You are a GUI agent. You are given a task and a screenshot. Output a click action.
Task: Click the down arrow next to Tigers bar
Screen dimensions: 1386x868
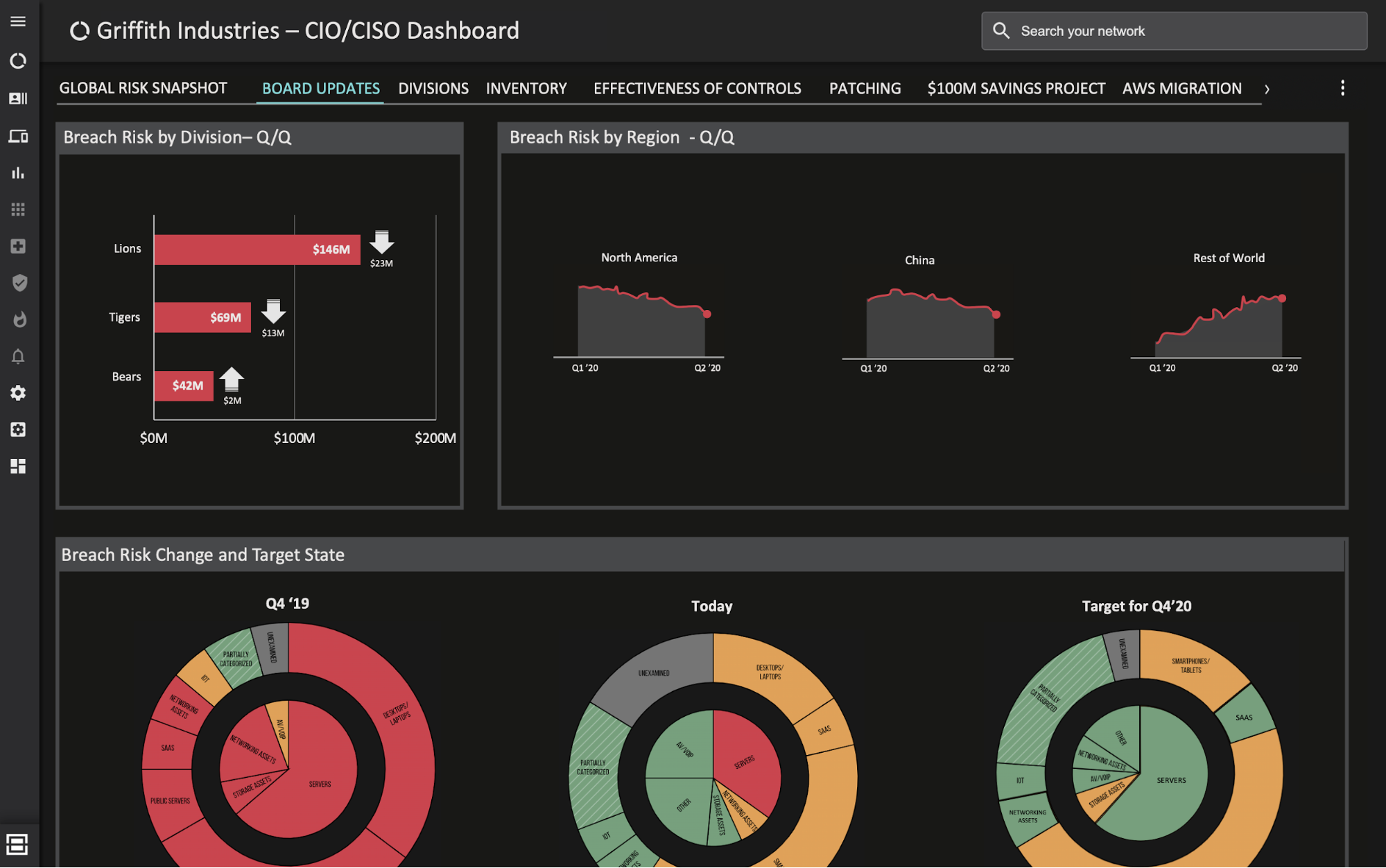coord(273,311)
